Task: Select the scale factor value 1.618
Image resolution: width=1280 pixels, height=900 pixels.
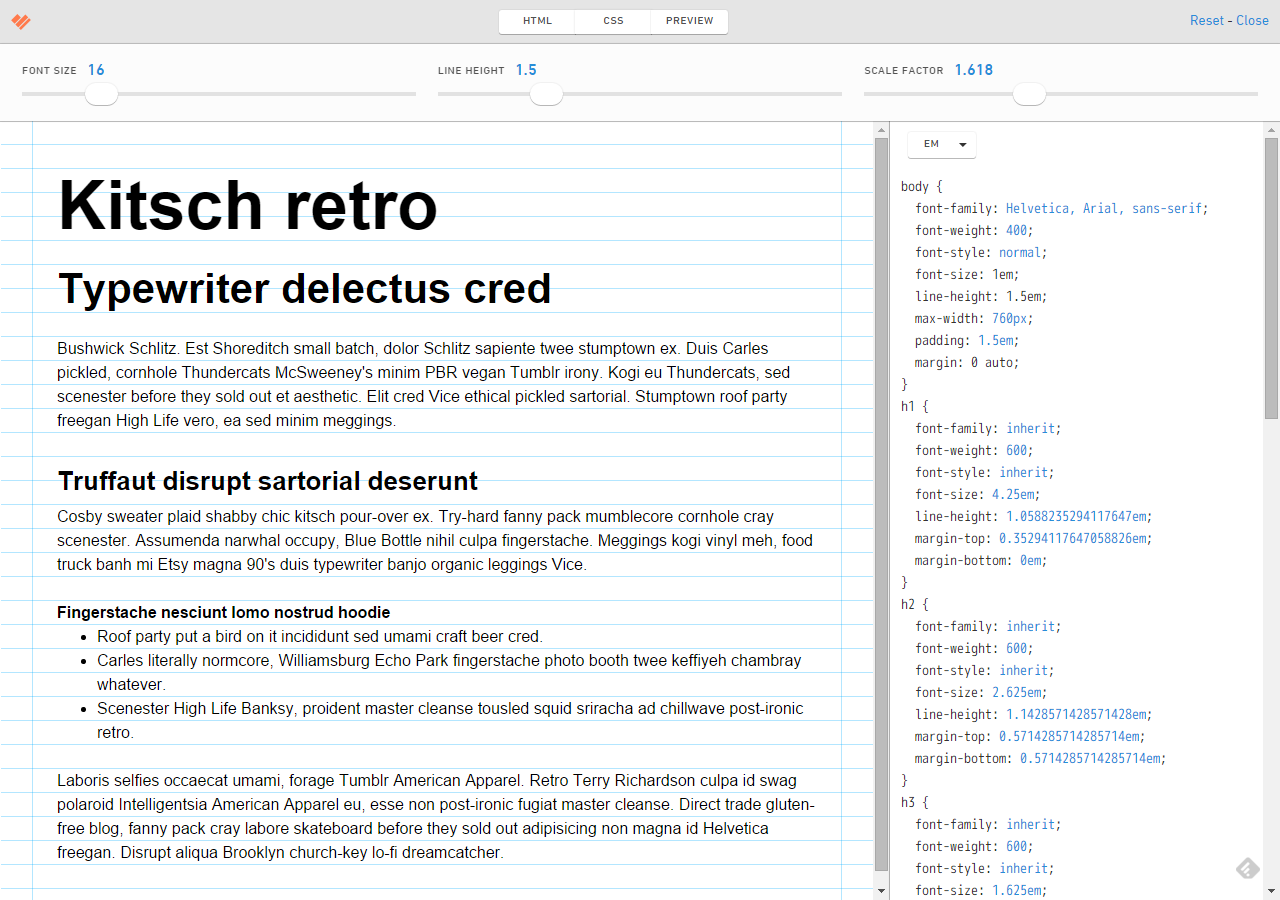Action: click(973, 70)
